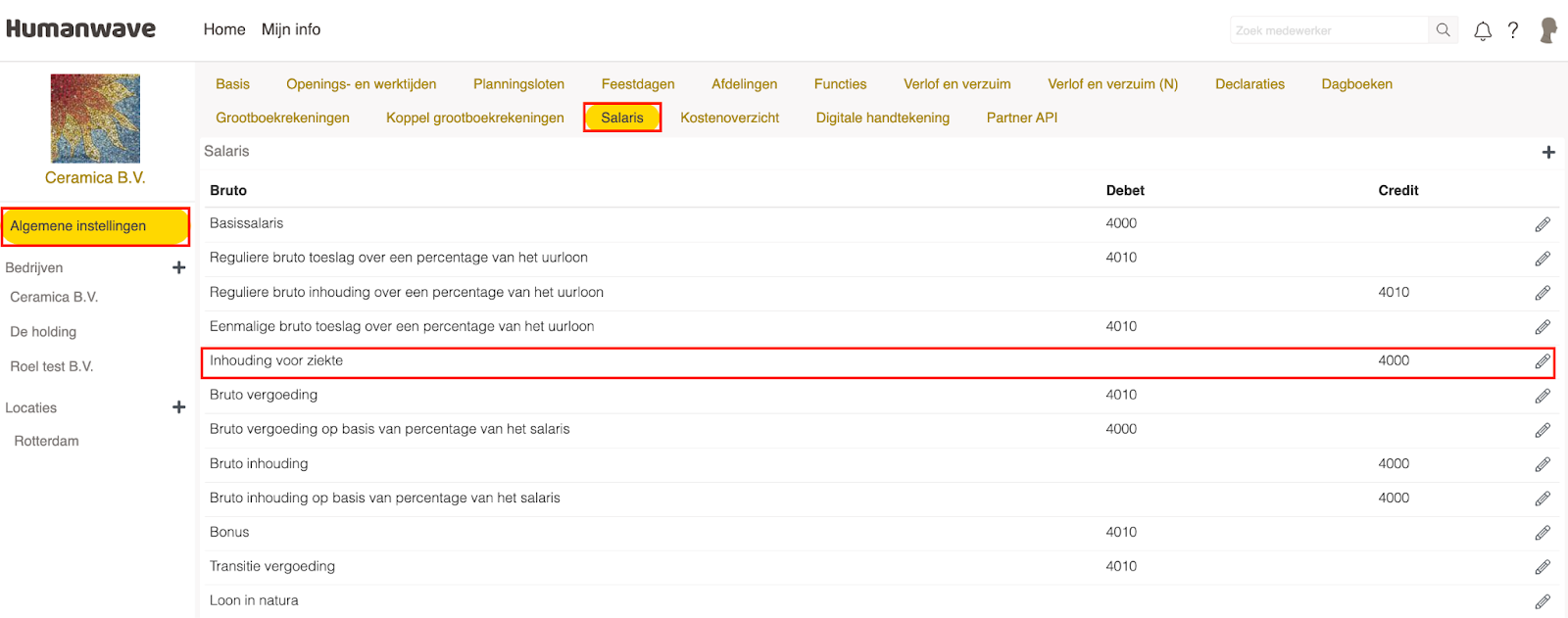Screen dimensions: 1568x618
Task: Open Digitale handtekening tab
Action: point(883,118)
